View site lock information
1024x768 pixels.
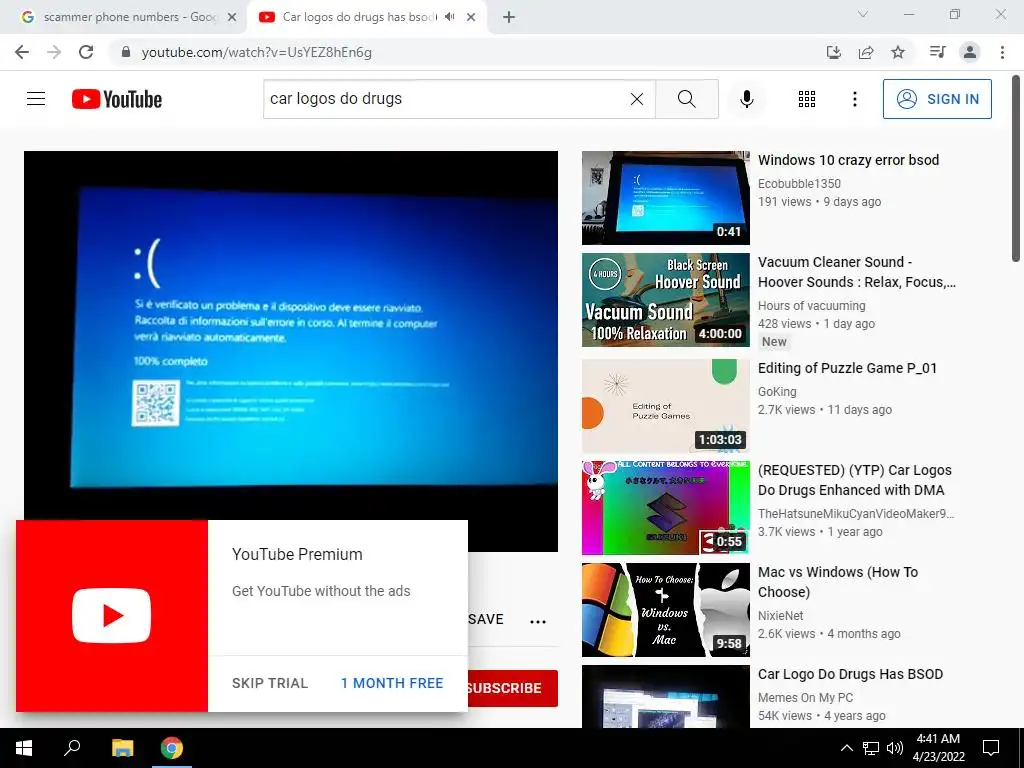click(x=126, y=52)
